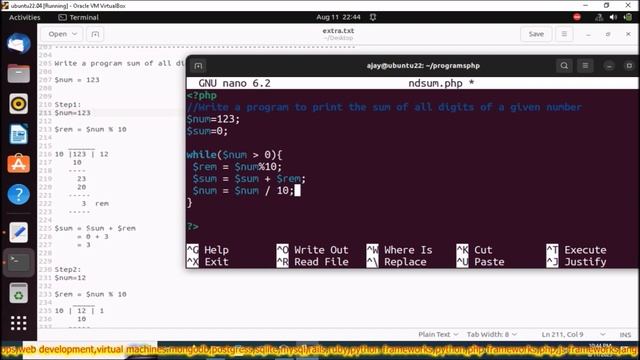The width and height of the screenshot is (640, 360).
Task: Click the while($num > 0){ line
Action: point(234,155)
